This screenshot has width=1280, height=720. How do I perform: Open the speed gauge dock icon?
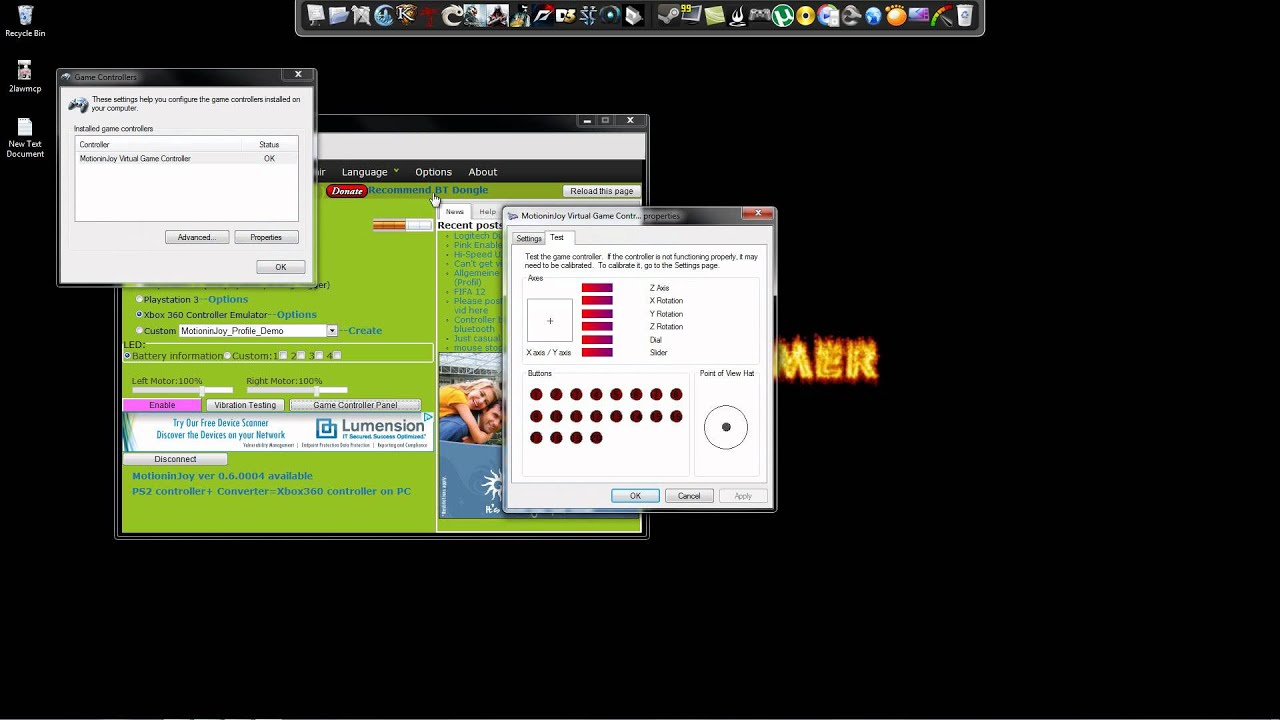click(942, 15)
